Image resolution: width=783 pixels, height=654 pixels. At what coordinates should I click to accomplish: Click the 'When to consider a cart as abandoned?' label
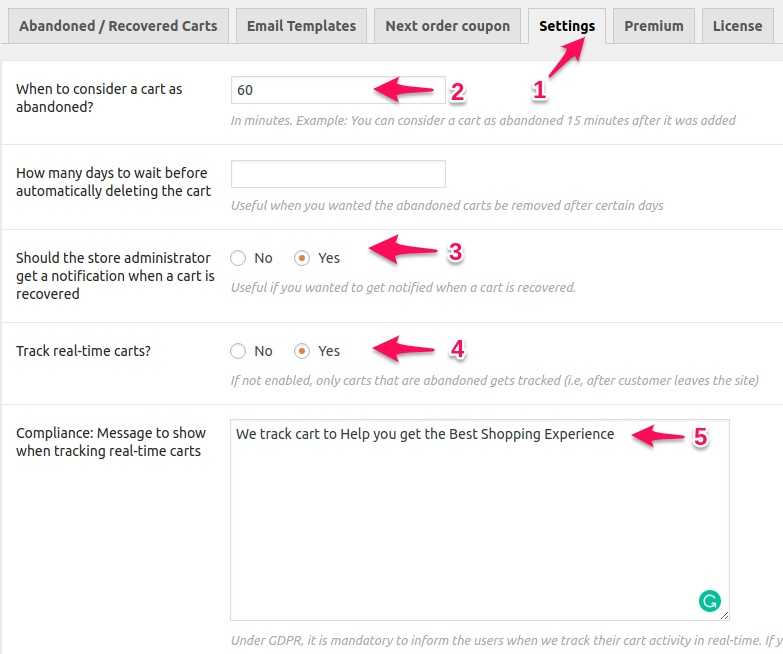(x=99, y=98)
